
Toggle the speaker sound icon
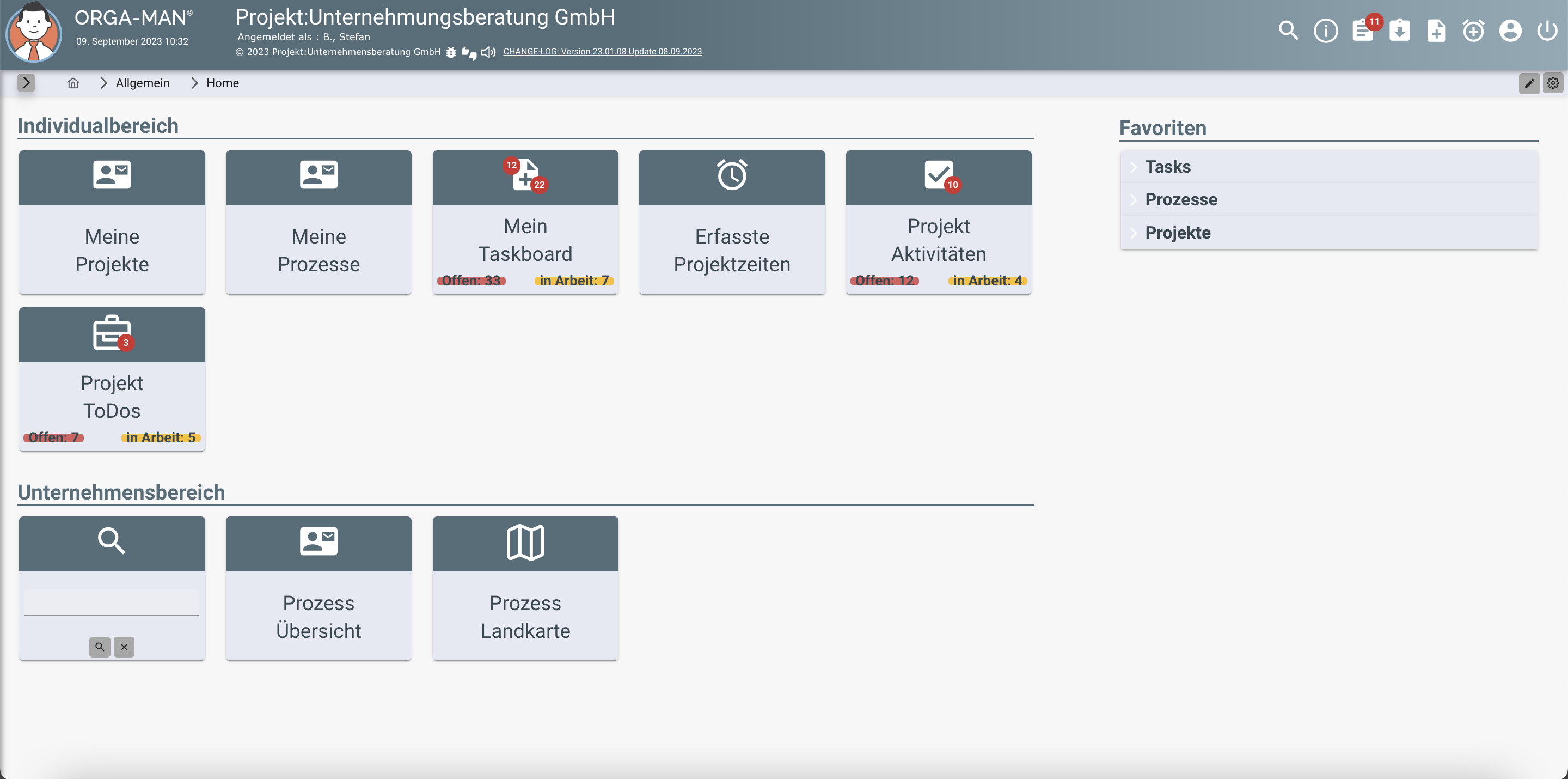(x=488, y=52)
